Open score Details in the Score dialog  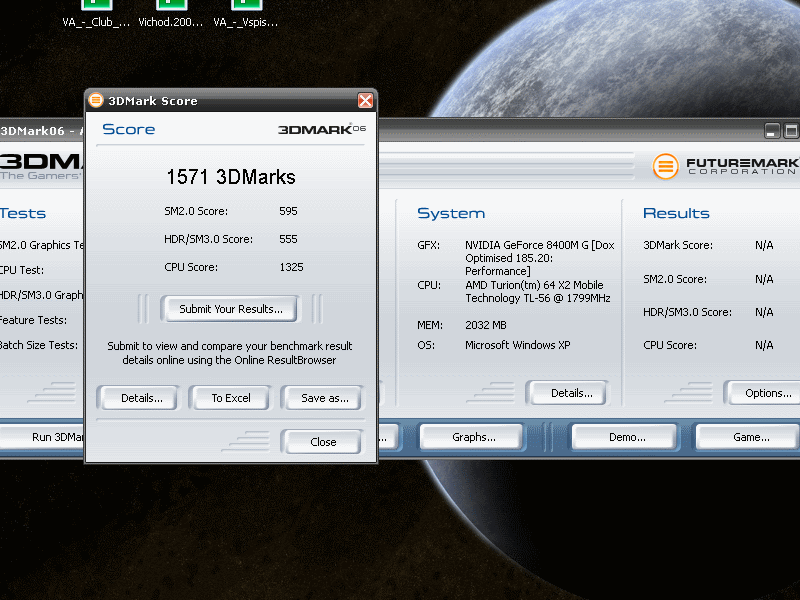(141, 398)
